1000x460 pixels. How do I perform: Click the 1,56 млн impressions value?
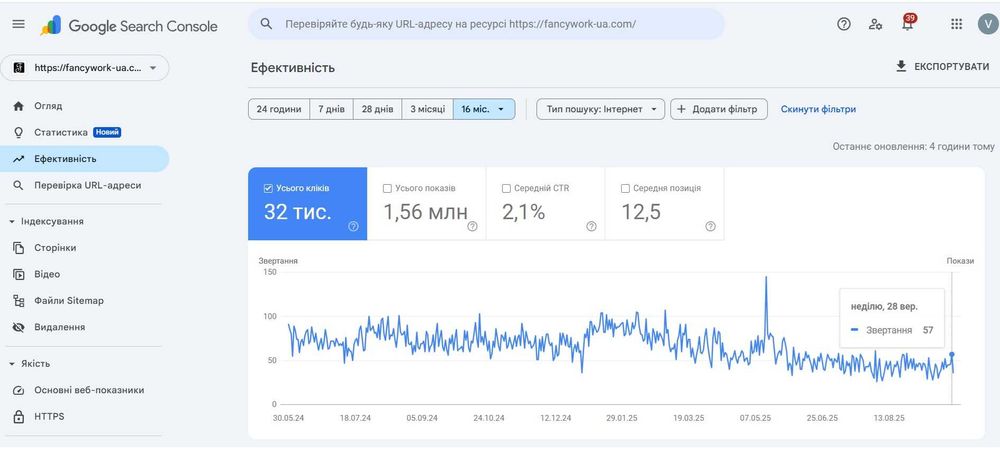click(x=425, y=212)
